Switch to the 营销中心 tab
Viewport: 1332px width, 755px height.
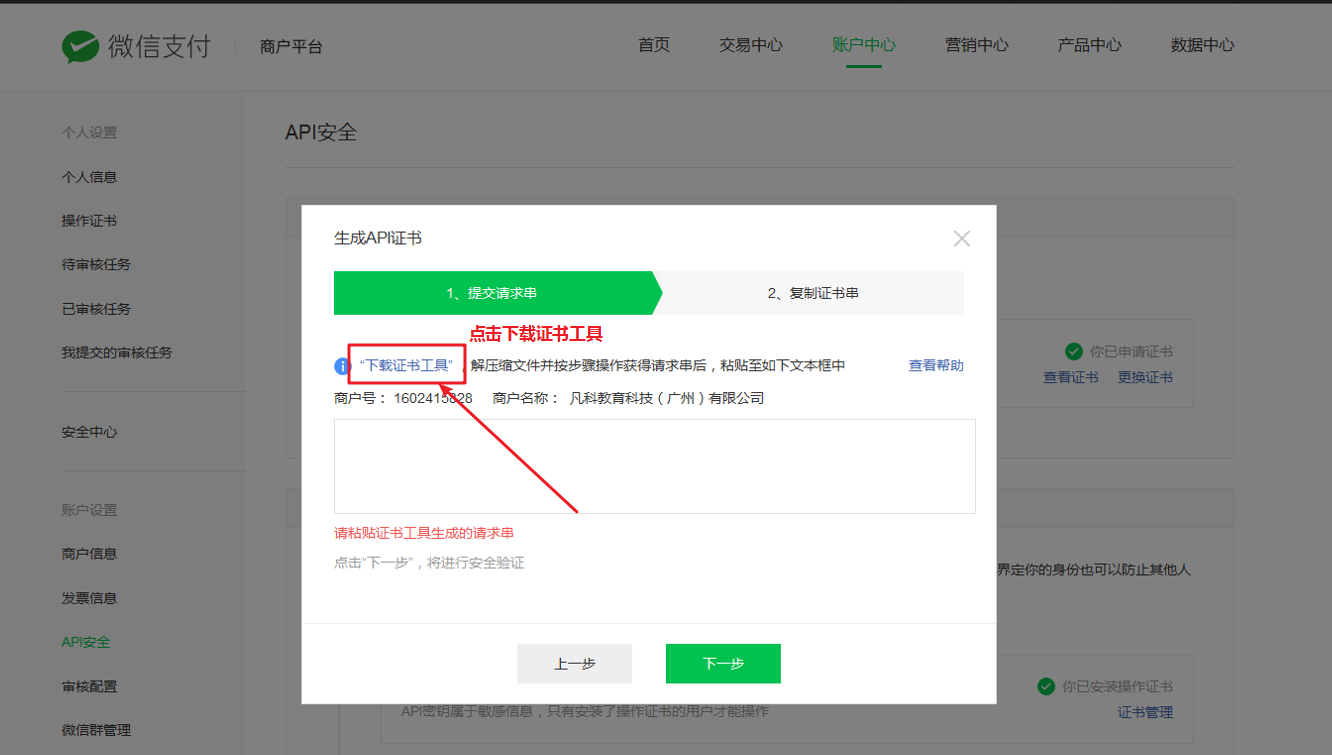click(x=977, y=45)
